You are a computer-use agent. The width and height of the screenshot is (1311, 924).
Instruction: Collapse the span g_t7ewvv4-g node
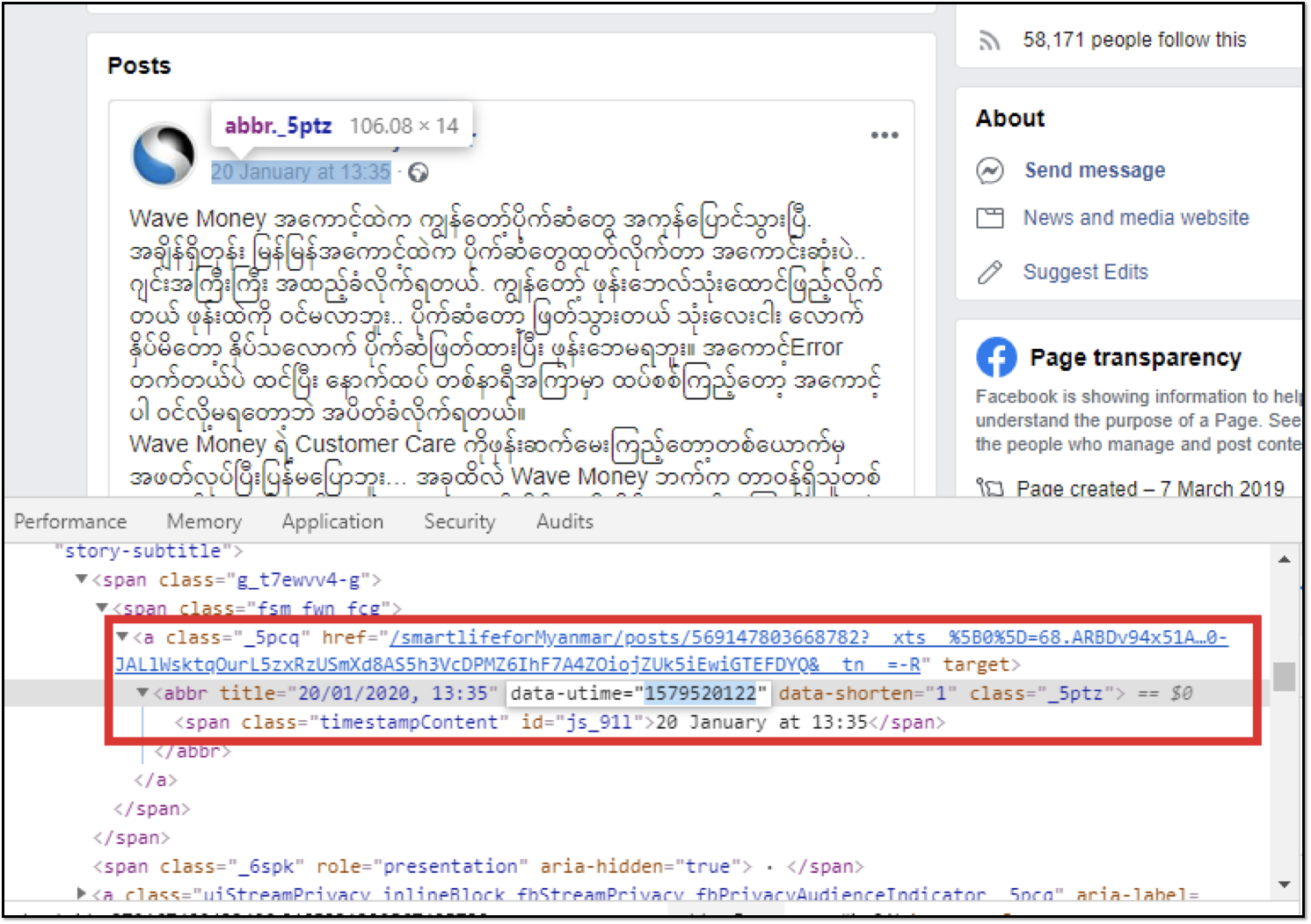[82, 579]
